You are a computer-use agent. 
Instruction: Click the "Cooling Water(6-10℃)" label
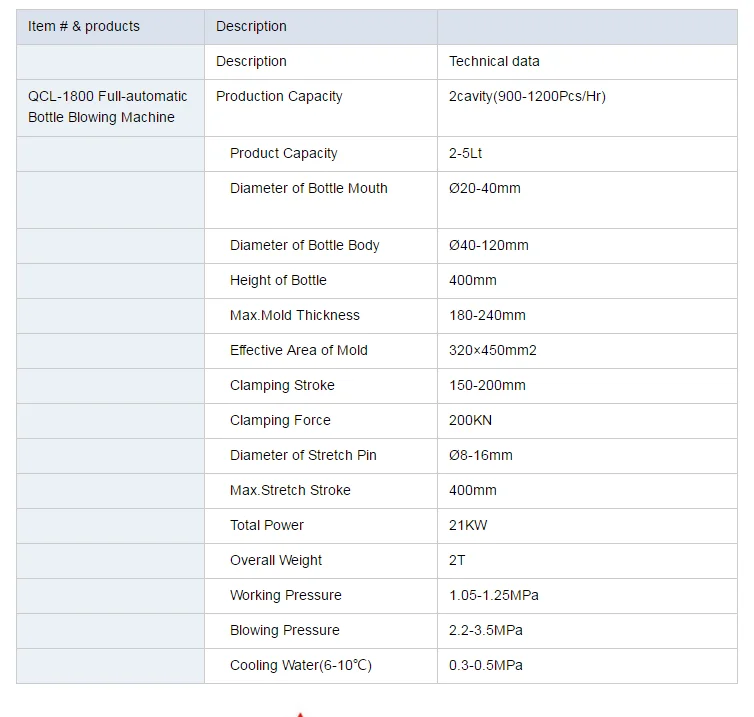point(301,665)
